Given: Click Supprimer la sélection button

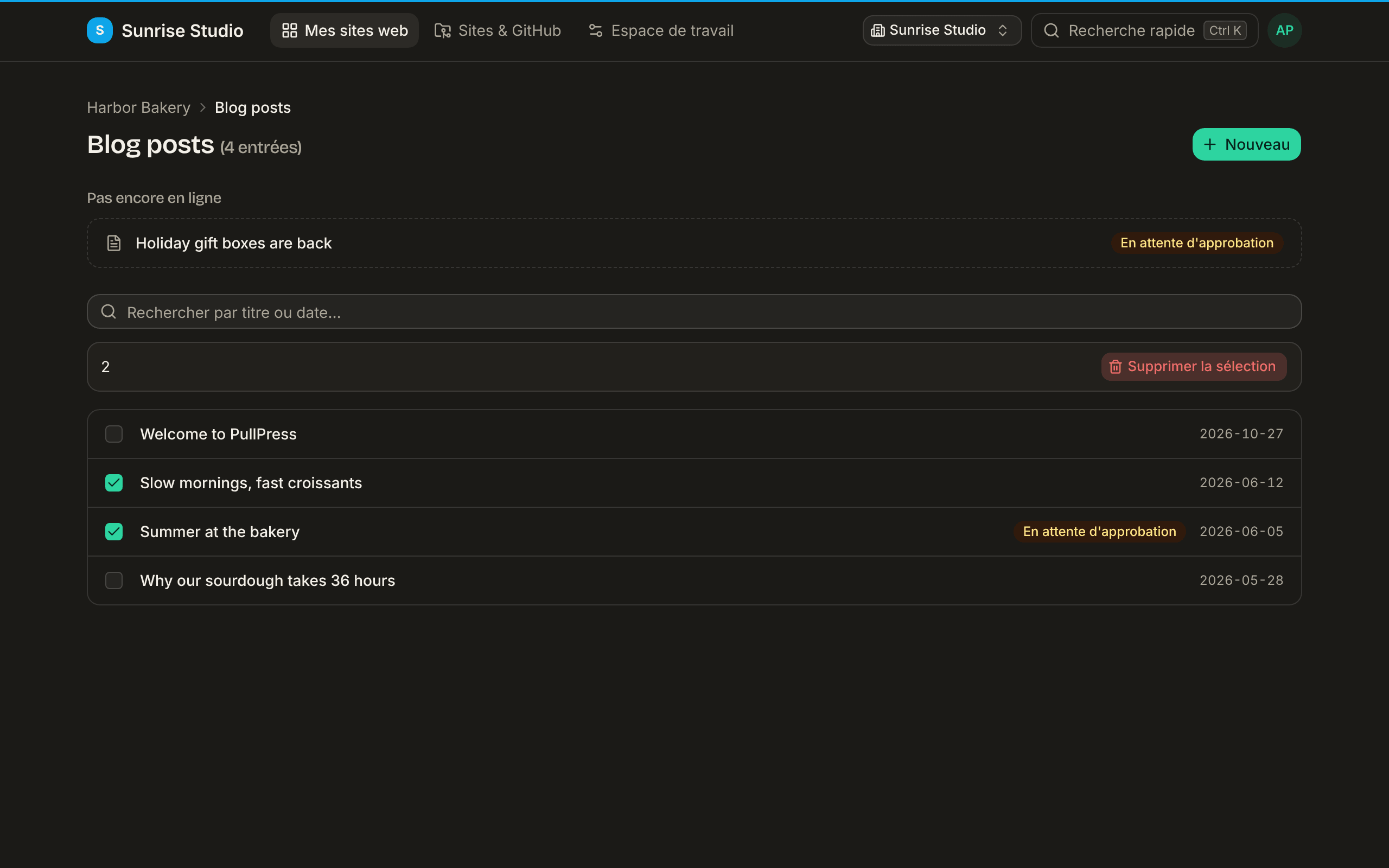Looking at the screenshot, I should [1193, 366].
